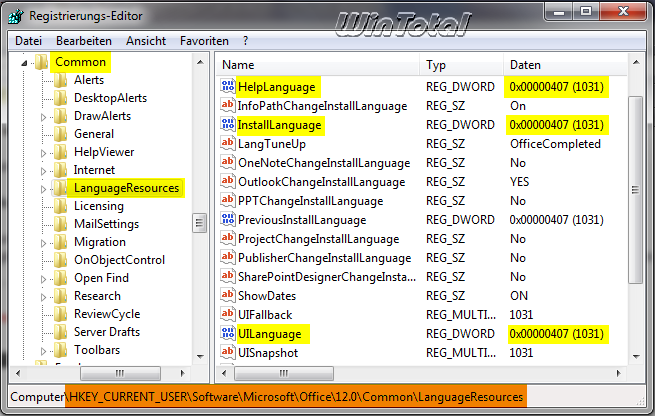655x416 pixels.
Task: Click the ProjectChangeInstallLanguage string icon
Action: (x=228, y=238)
